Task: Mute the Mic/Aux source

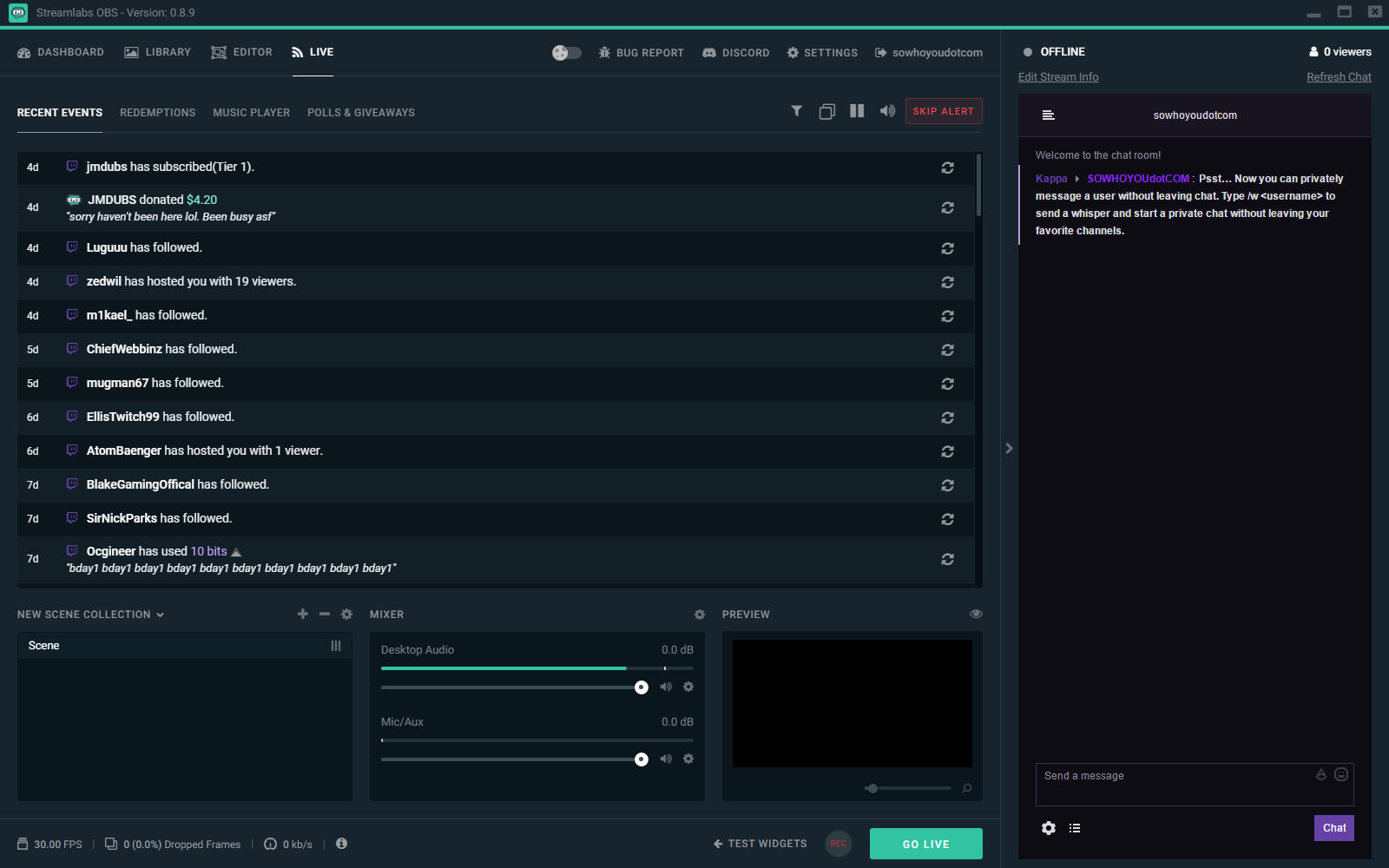Action: click(x=666, y=759)
